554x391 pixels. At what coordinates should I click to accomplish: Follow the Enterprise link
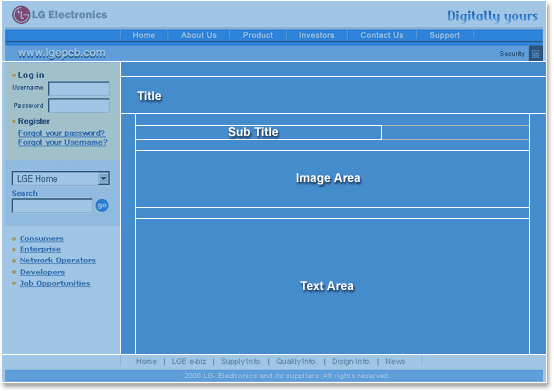click(40, 249)
